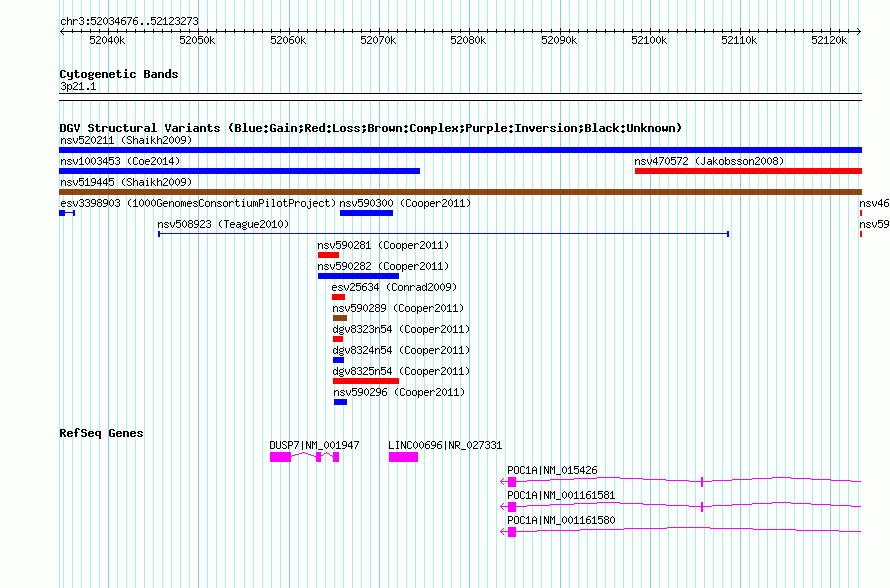
Task: Click the 52120k ruler tick label
Action: click(x=829, y=40)
